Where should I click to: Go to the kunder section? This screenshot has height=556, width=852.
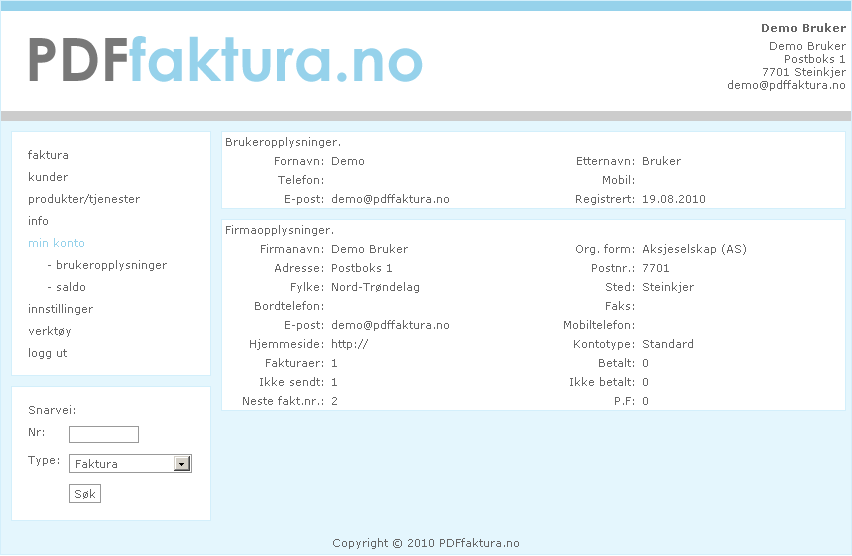tap(48, 177)
